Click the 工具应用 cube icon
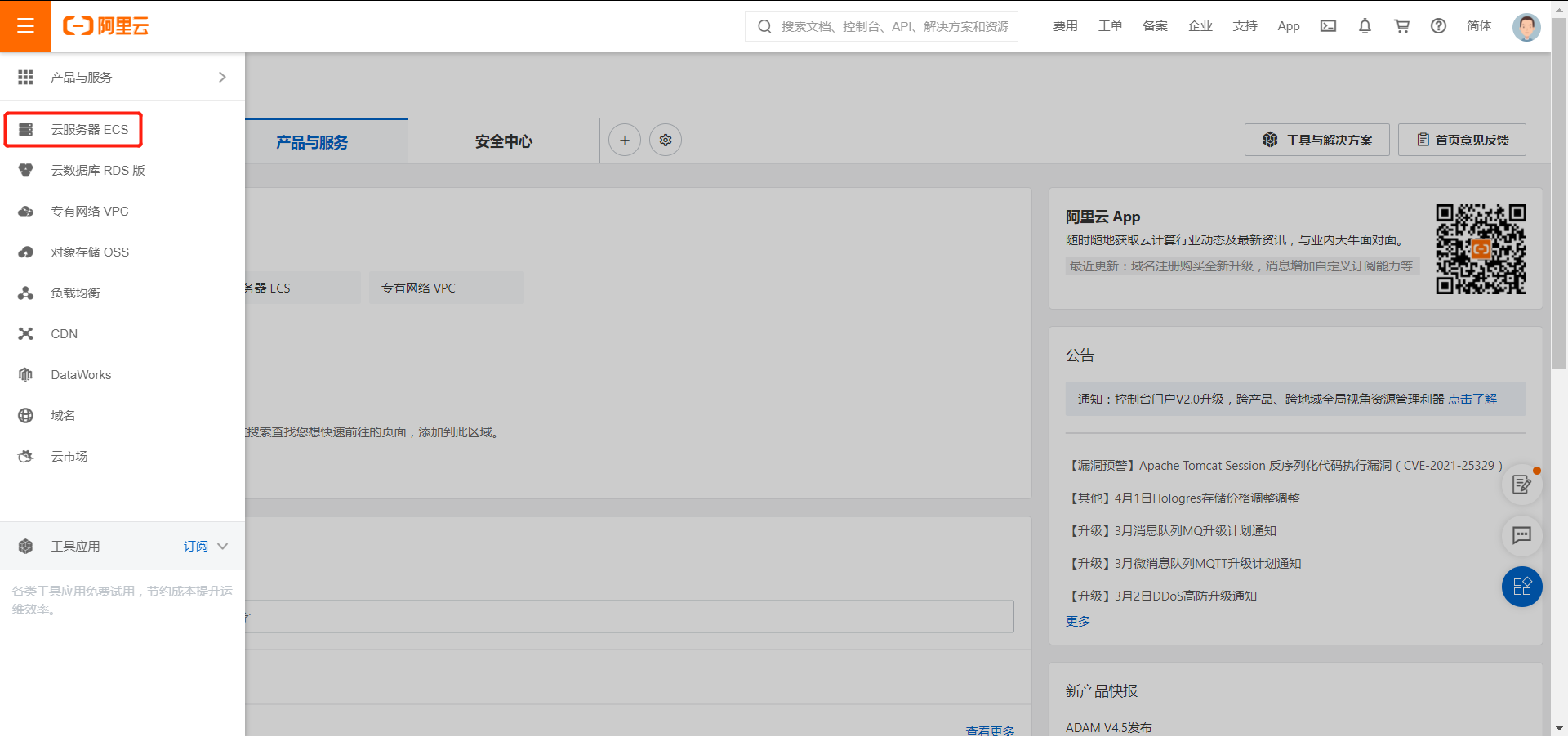Screen dimensions: 1568x737 (x=26, y=546)
